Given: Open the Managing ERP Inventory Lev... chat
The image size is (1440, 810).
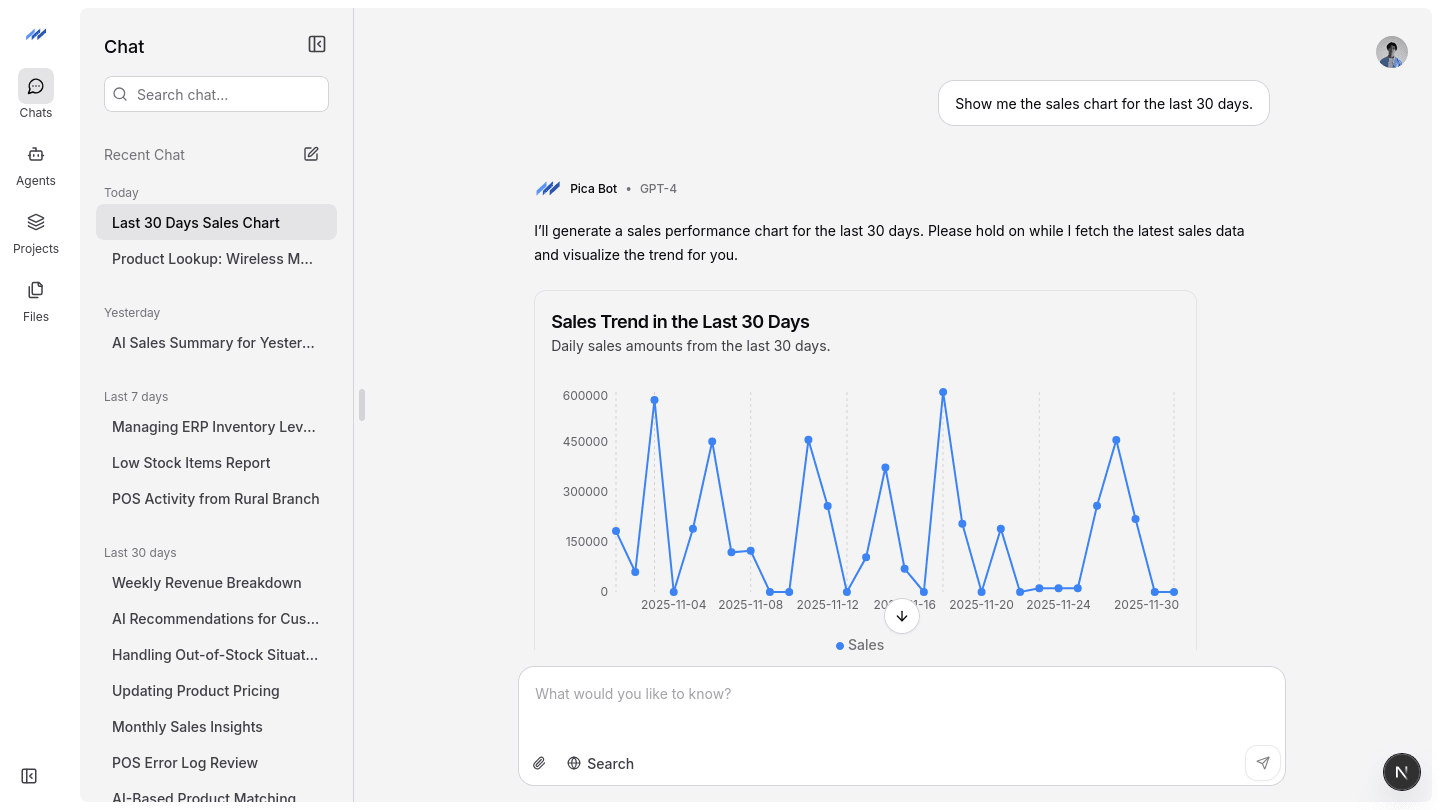Looking at the screenshot, I should coord(216,426).
